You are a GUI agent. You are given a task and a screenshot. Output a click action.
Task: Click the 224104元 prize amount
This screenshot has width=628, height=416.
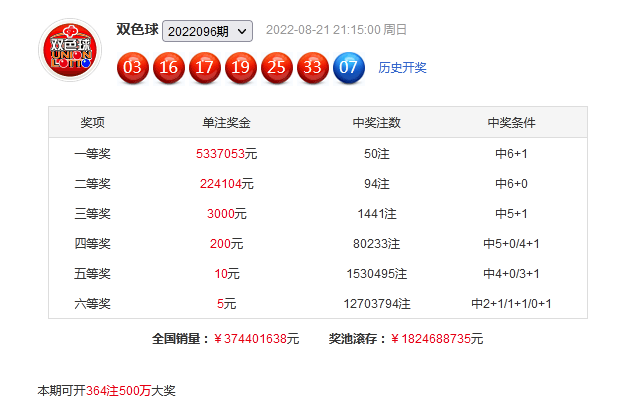[x=226, y=184]
